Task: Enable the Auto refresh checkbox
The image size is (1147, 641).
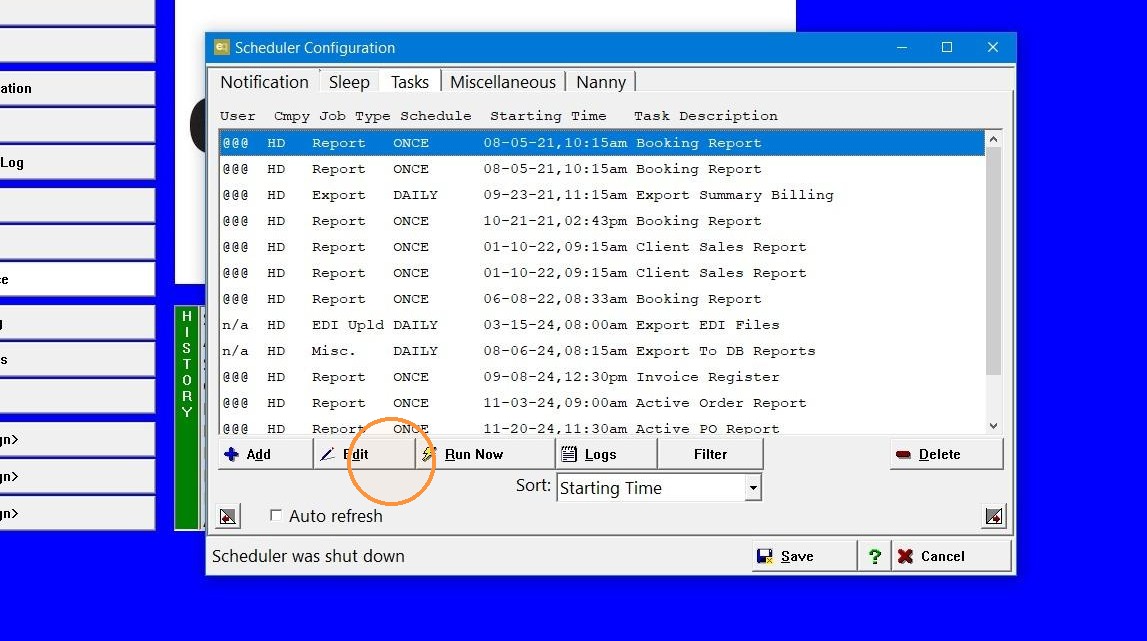Action: [x=276, y=515]
